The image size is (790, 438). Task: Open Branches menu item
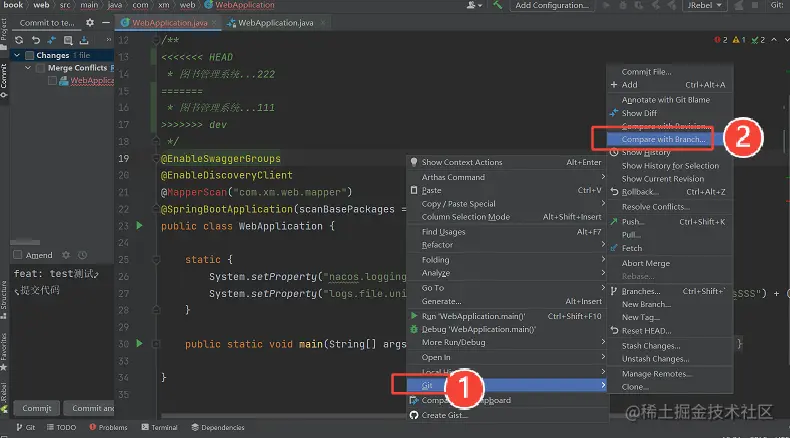[669, 291]
